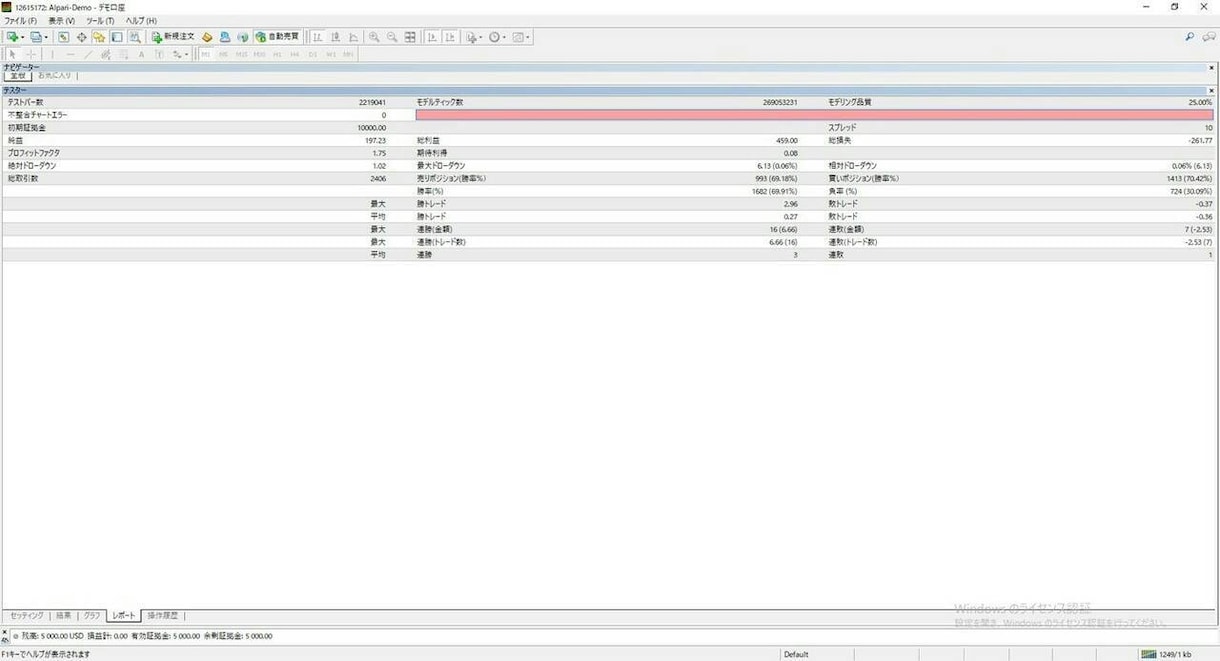Open the Navigator お気に入り tab

(55, 75)
